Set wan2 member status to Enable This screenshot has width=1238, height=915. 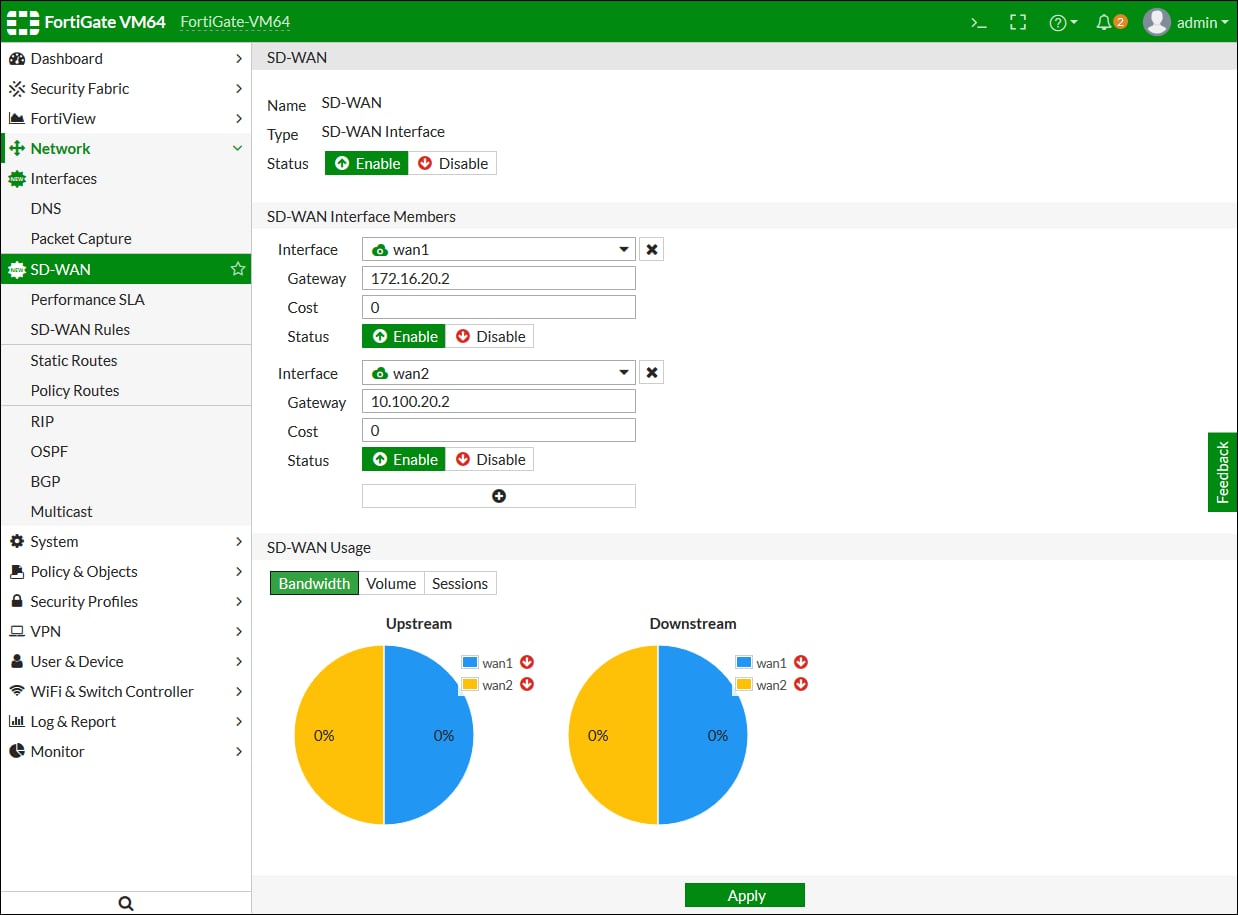(404, 460)
